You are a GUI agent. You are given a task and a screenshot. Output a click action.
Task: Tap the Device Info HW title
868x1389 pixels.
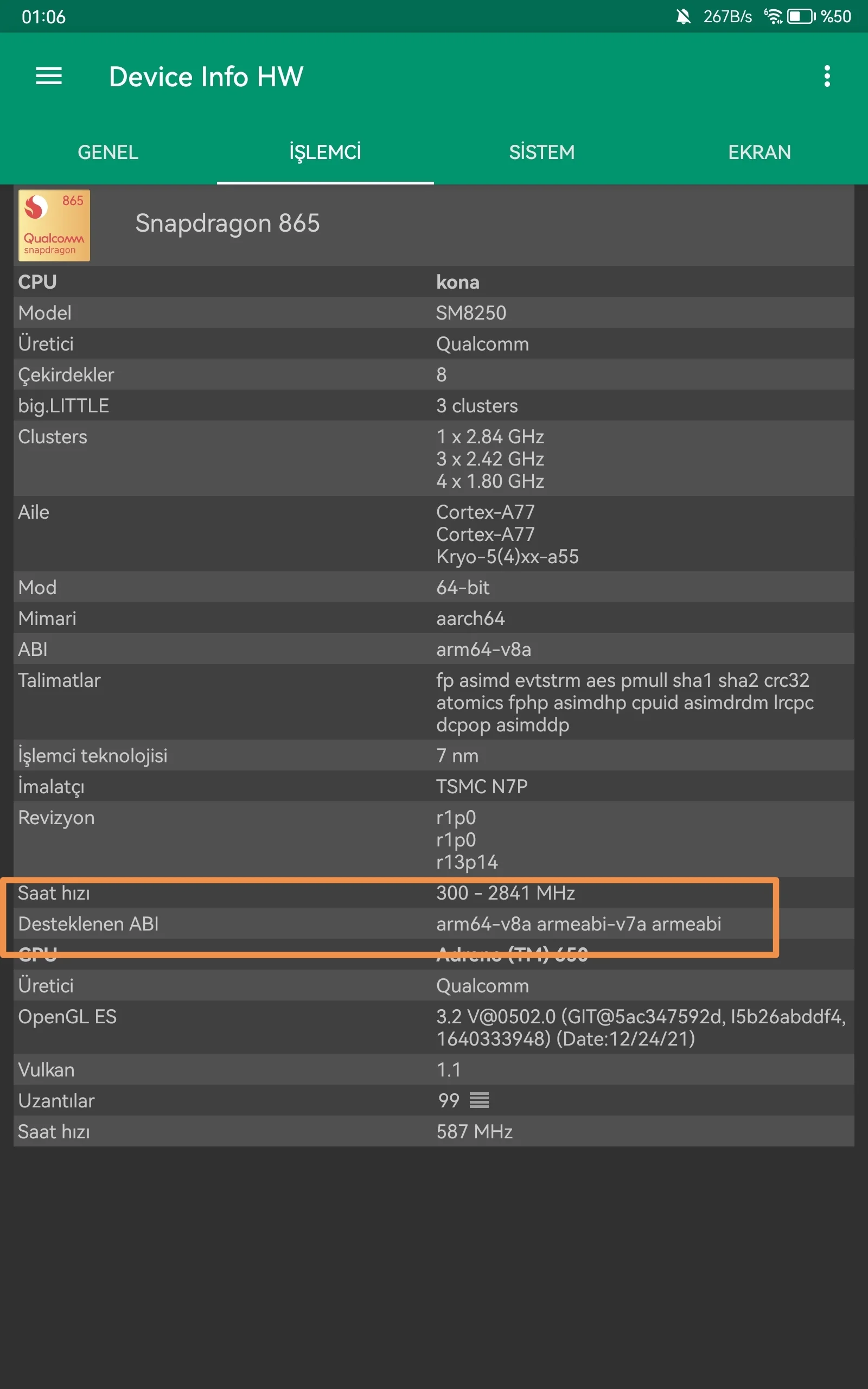coord(206,77)
